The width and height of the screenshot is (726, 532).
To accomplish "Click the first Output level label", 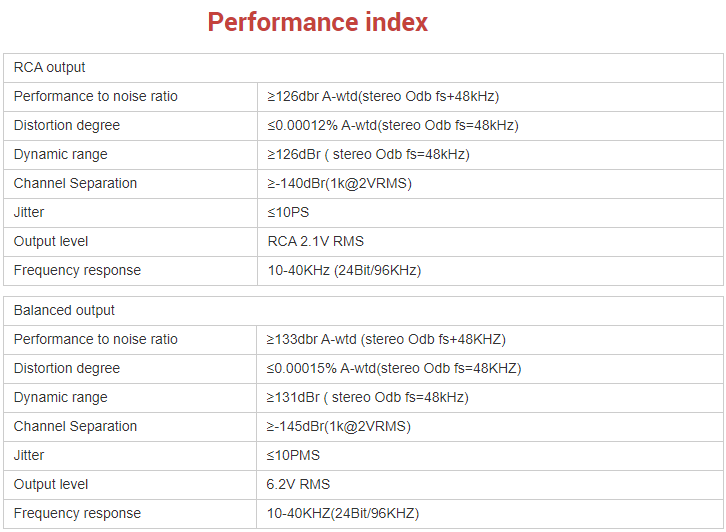I will click(x=51, y=242).
